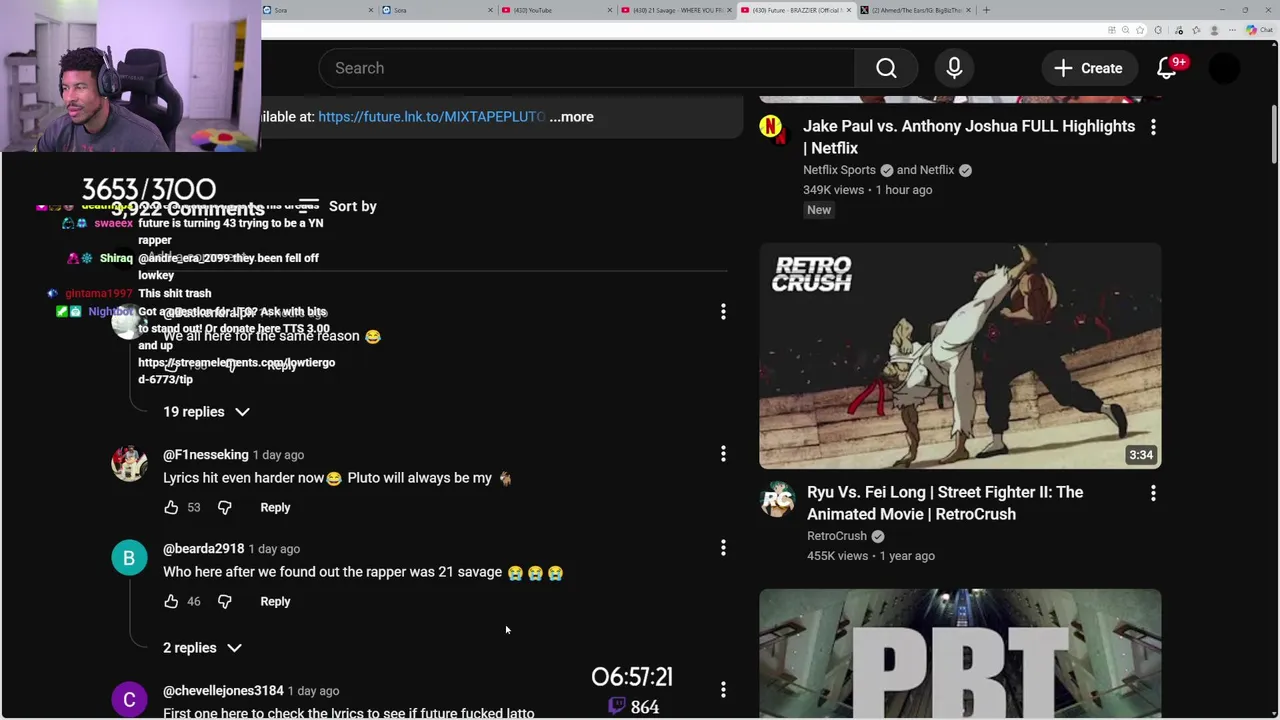
Task: Open Copilot Chat in browser toolbar
Action: [x=1258, y=31]
